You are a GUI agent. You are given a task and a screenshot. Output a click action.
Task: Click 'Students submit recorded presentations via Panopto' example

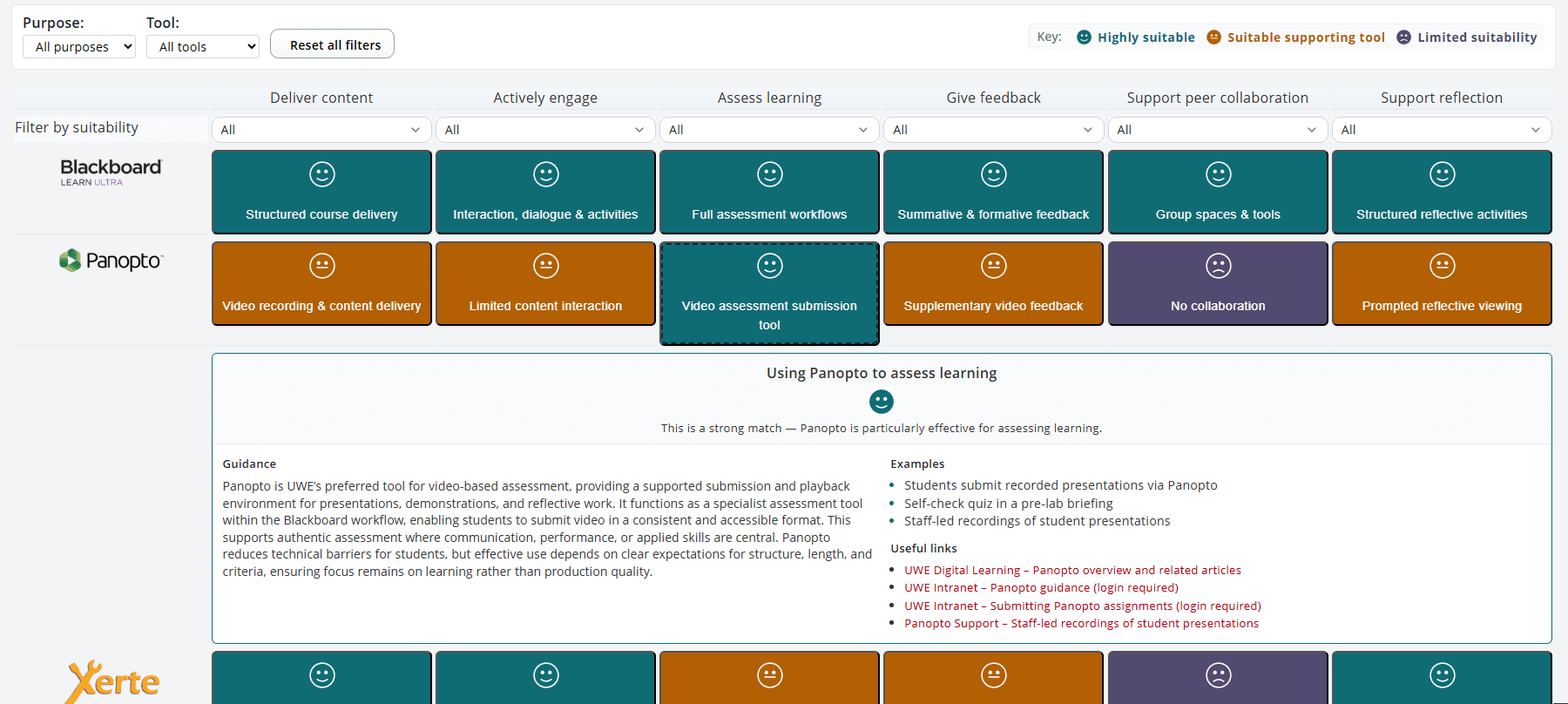point(1061,485)
